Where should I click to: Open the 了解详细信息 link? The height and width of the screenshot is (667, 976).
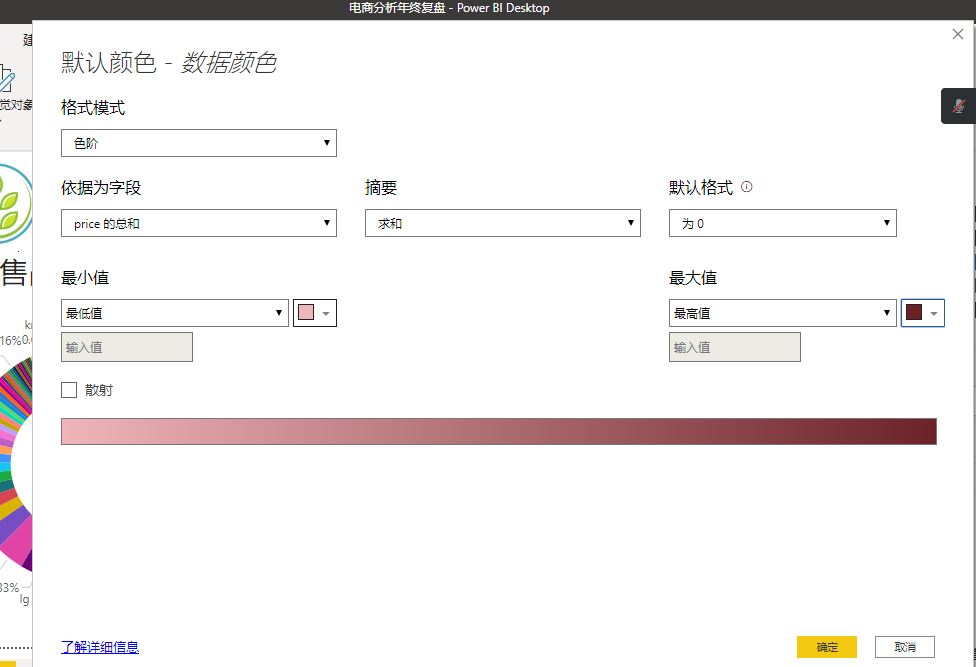[100, 647]
